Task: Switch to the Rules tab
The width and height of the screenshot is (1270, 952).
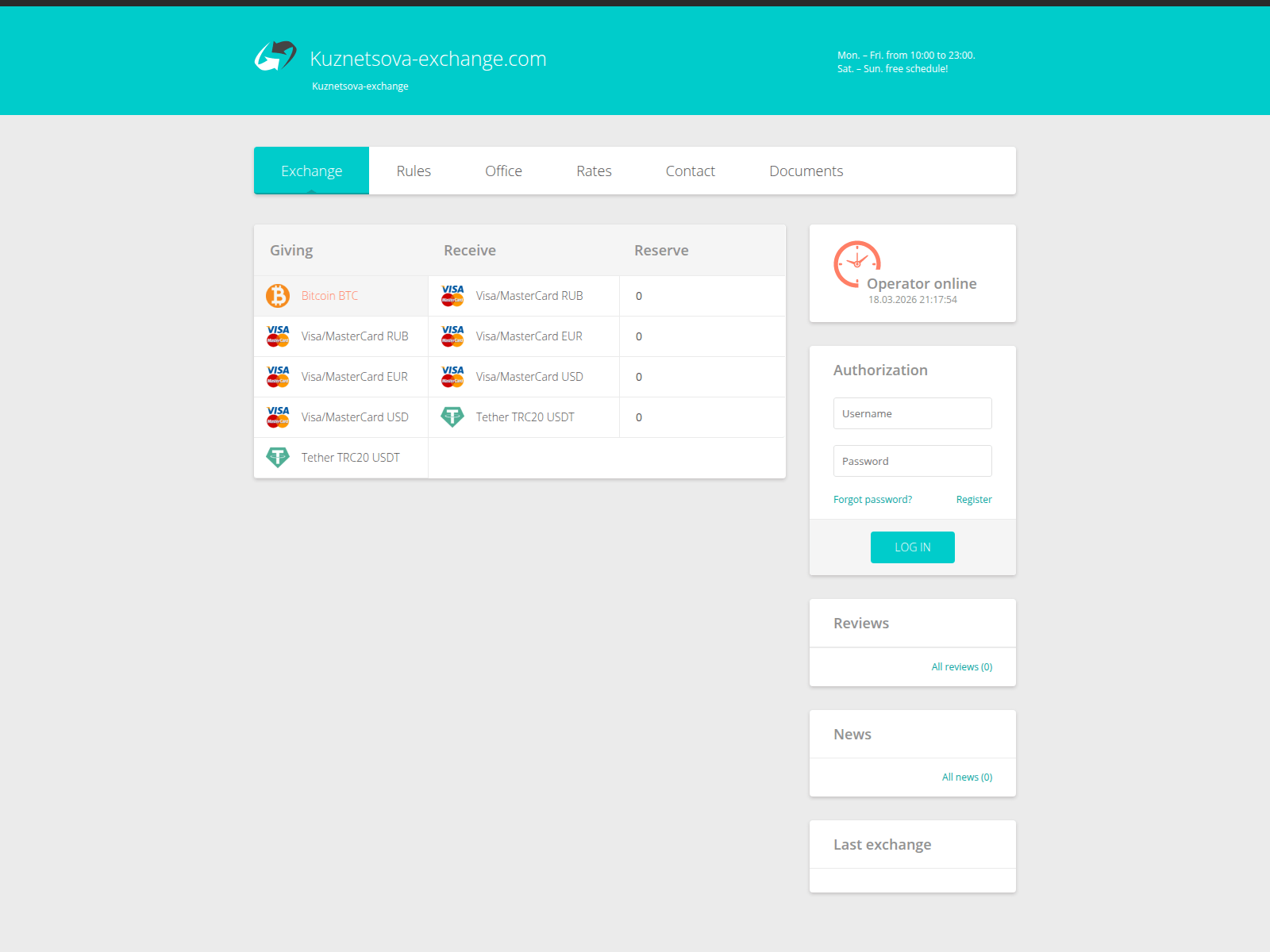Action: (x=414, y=171)
